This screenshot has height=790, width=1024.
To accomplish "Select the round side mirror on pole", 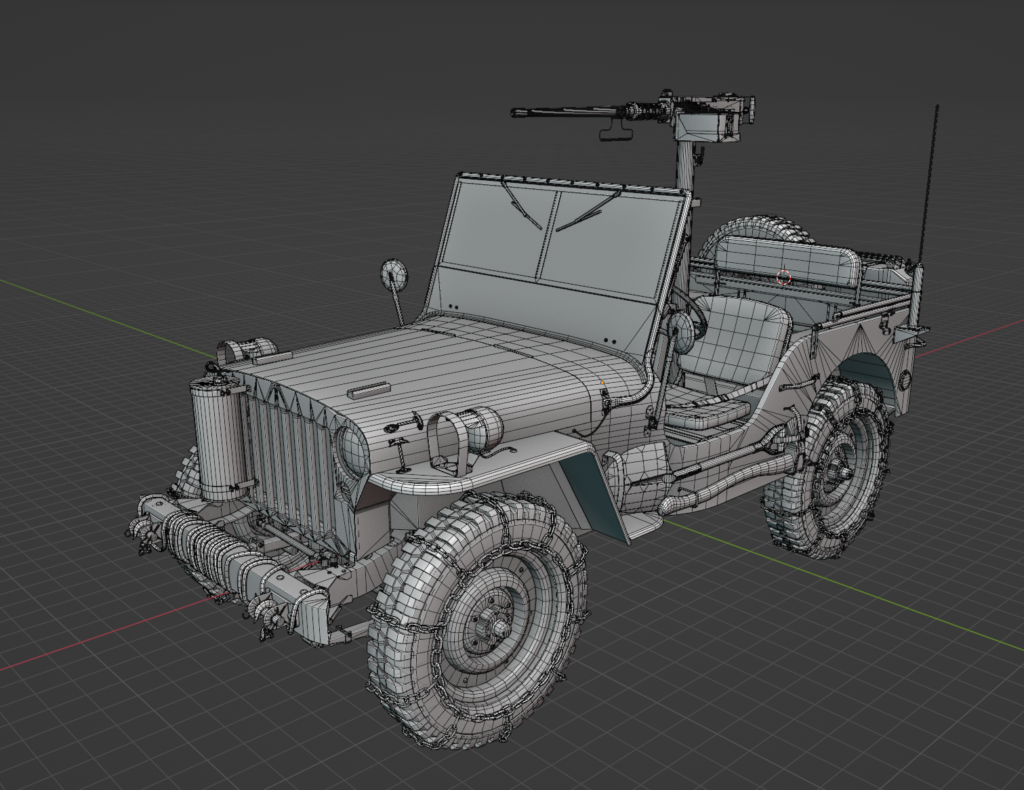I will (395, 274).
